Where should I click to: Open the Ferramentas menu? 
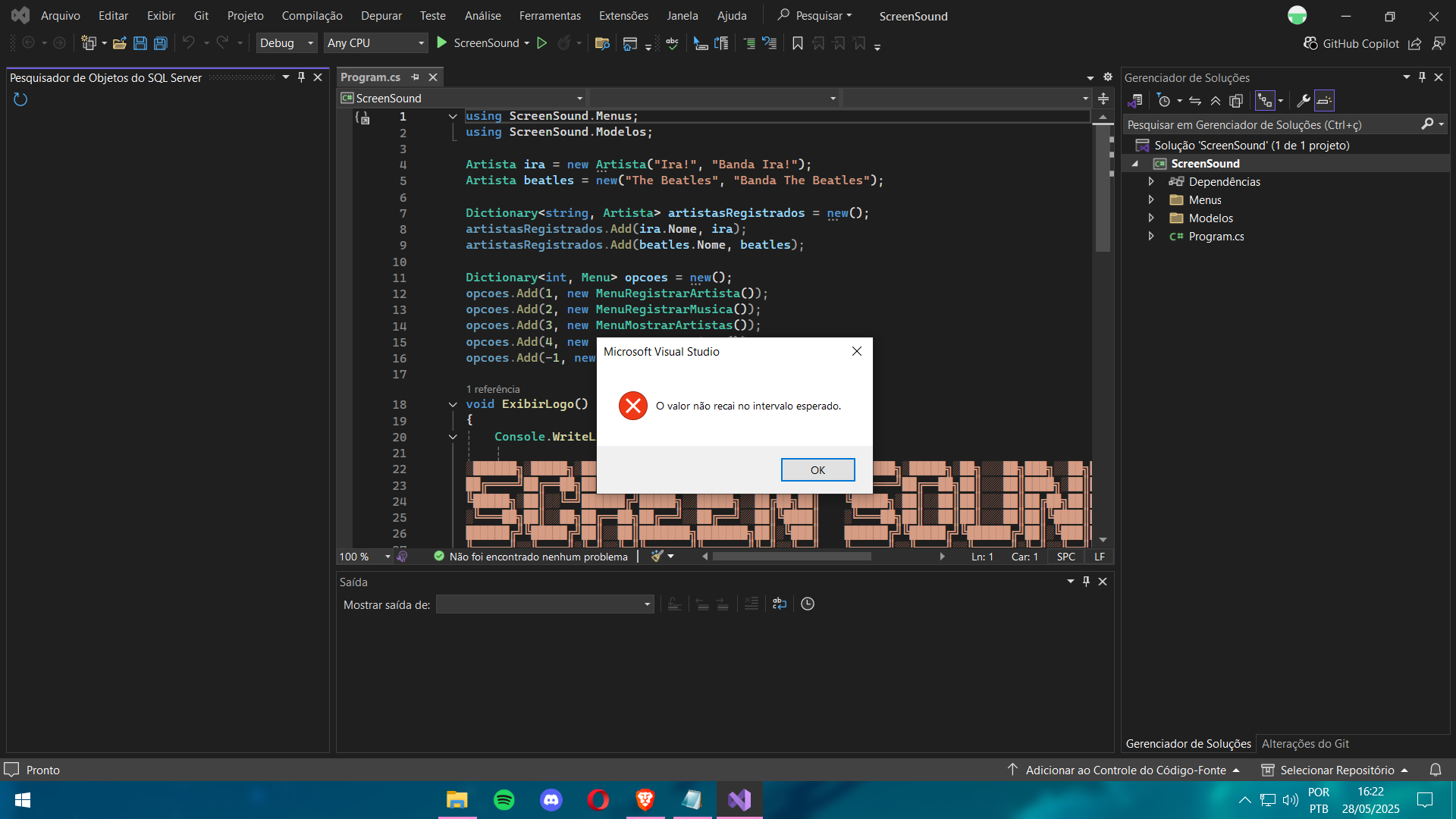point(550,16)
